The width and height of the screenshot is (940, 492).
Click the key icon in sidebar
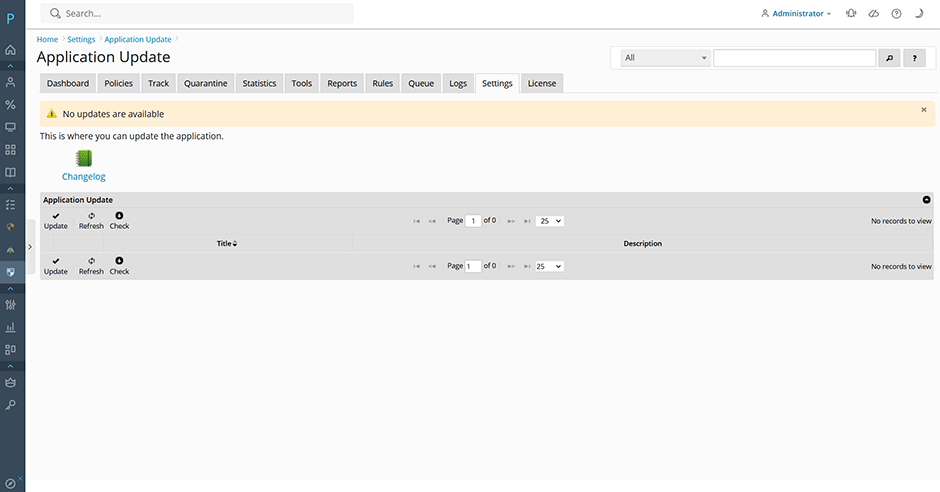[11, 405]
